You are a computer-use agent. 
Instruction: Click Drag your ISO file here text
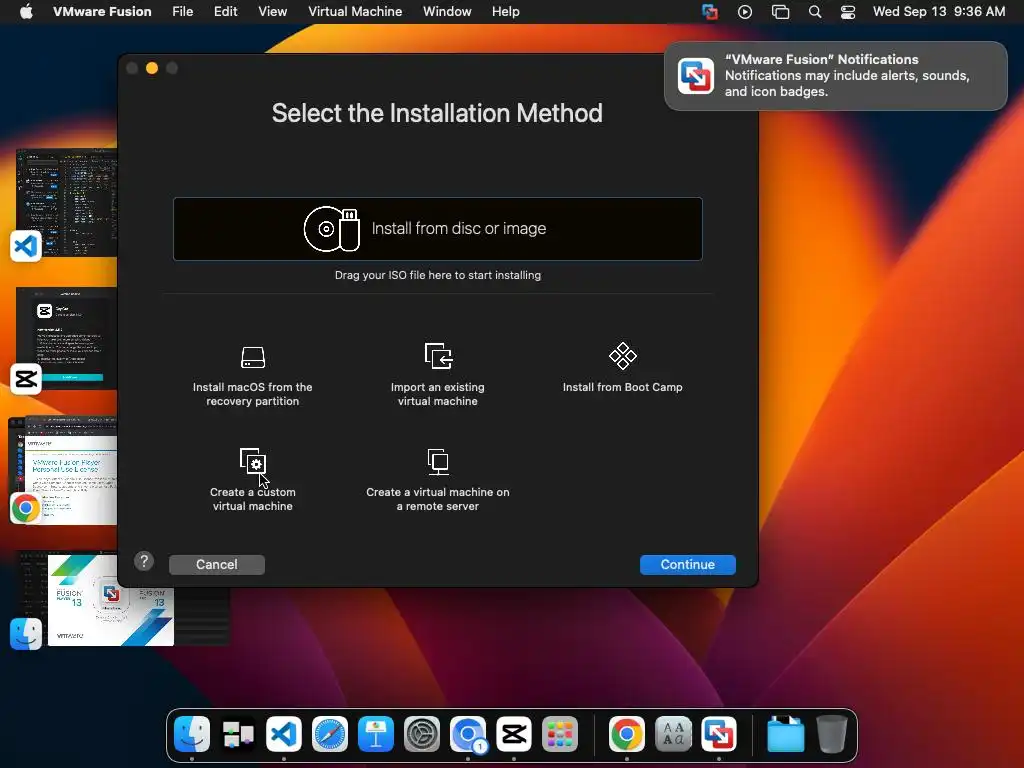click(x=438, y=275)
